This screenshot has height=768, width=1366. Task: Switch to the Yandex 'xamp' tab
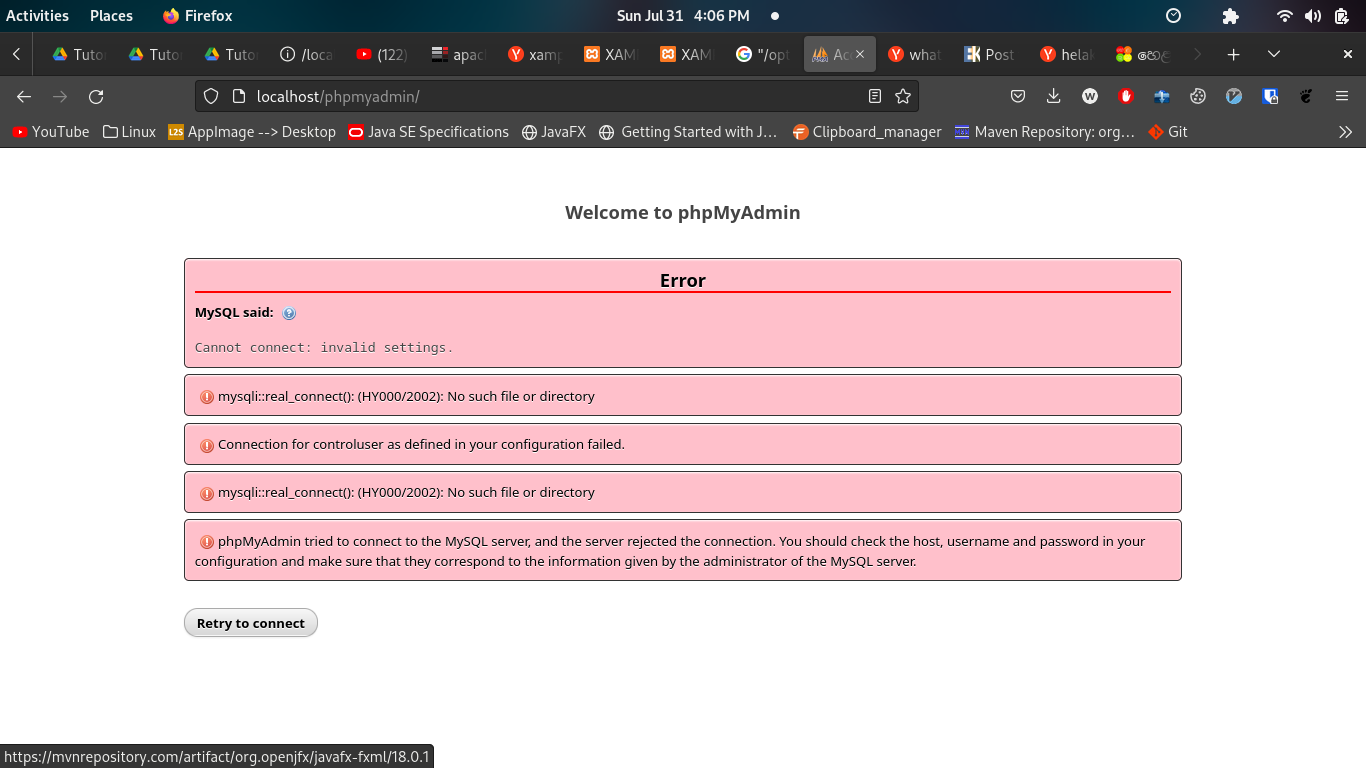tap(534, 54)
